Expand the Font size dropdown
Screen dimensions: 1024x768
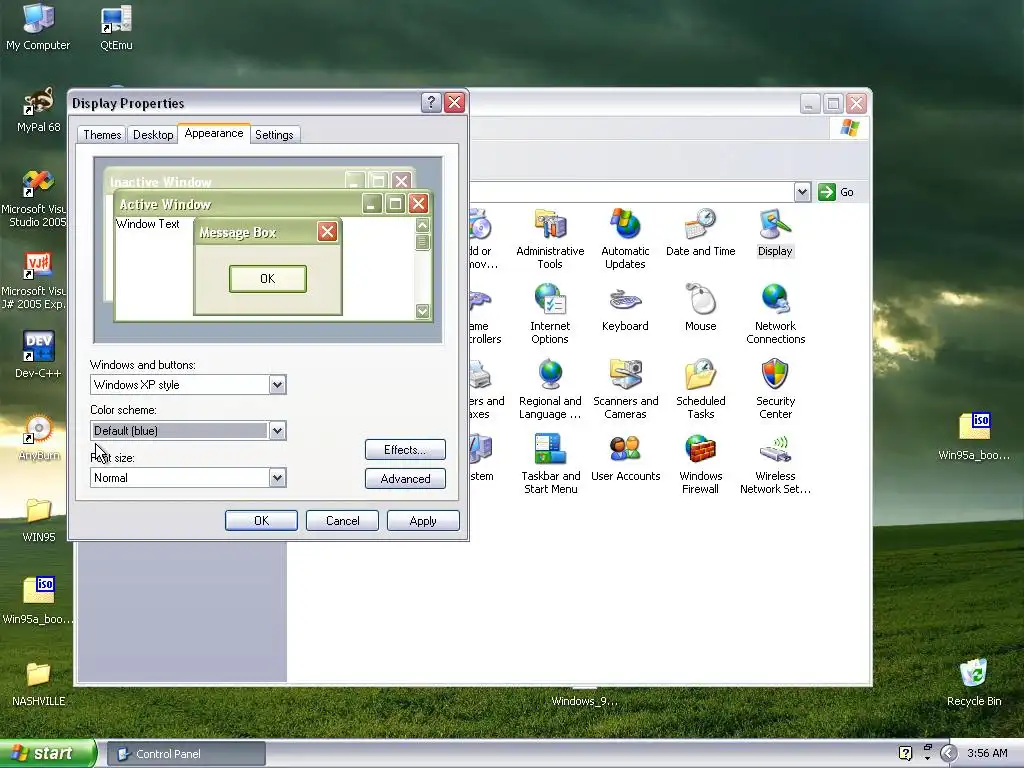pos(277,477)
